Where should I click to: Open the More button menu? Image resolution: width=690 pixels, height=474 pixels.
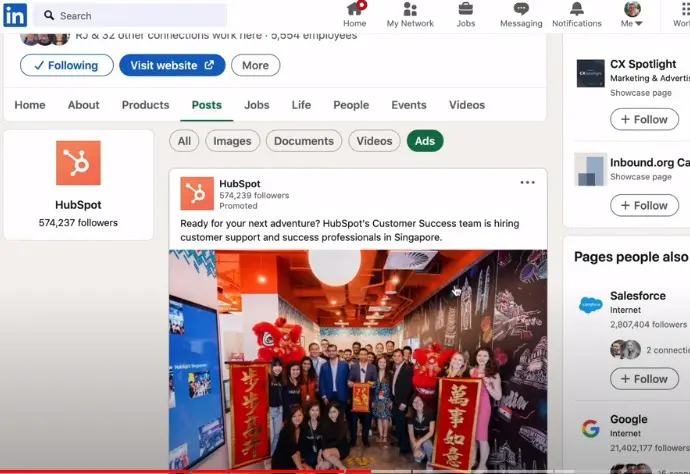coord(256,65)
